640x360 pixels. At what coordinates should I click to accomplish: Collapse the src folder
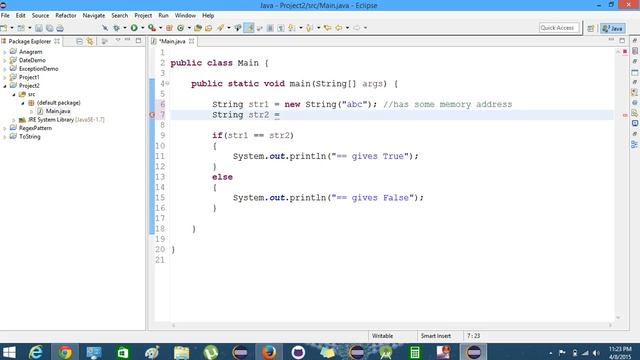(14, 94)
